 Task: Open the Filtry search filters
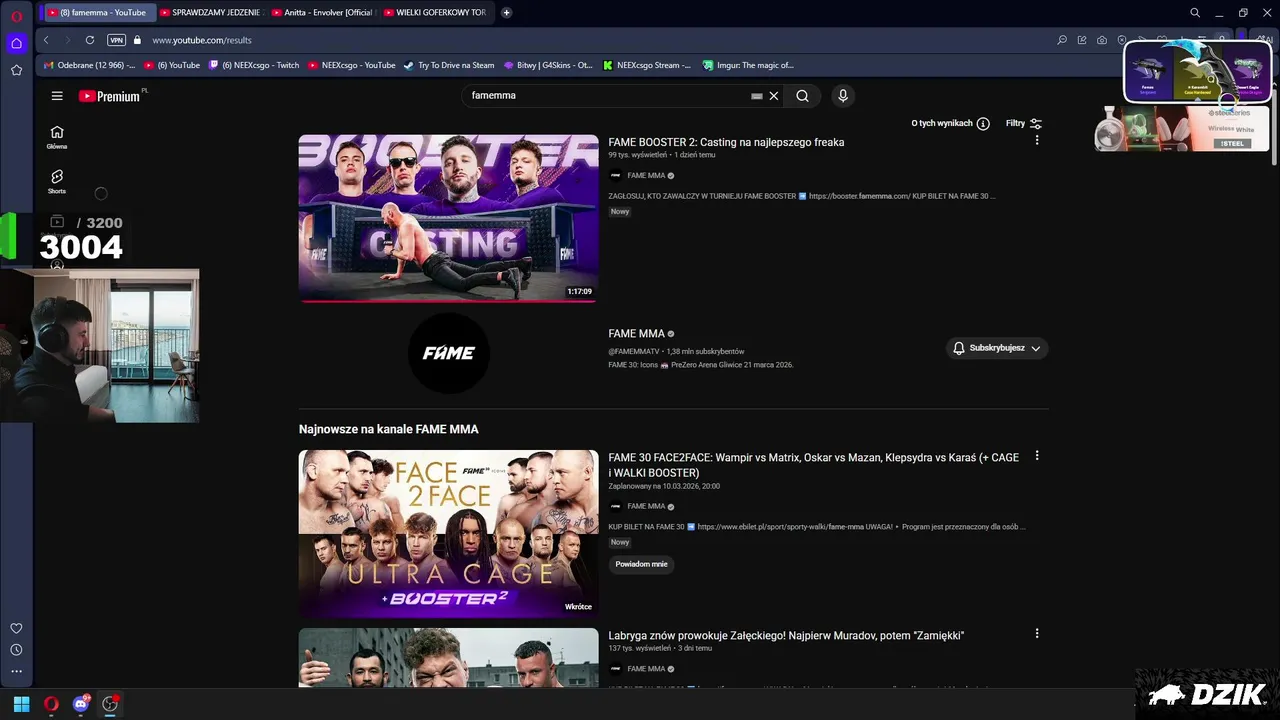pos(1024,123)
